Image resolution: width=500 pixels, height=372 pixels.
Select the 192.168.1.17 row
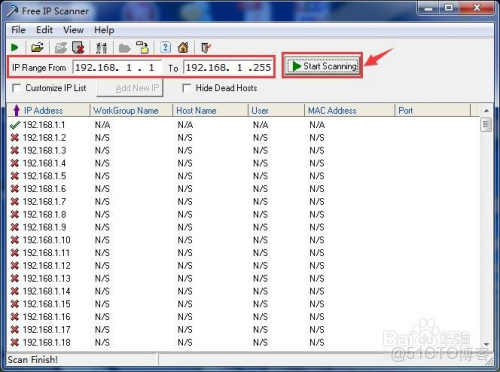(x=243, y=330)
